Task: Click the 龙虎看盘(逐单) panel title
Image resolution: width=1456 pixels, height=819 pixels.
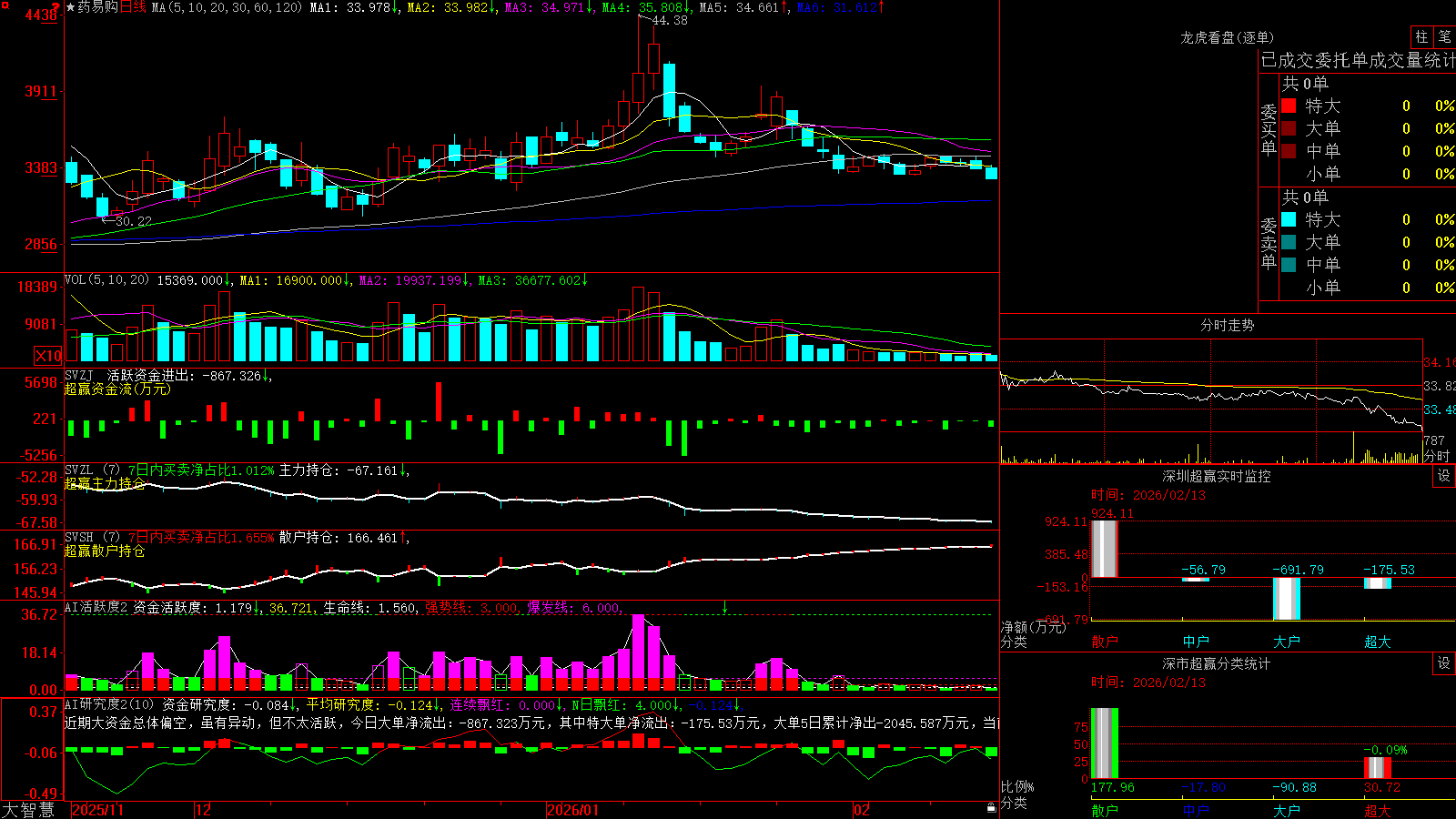Action: click(1227, 37)
